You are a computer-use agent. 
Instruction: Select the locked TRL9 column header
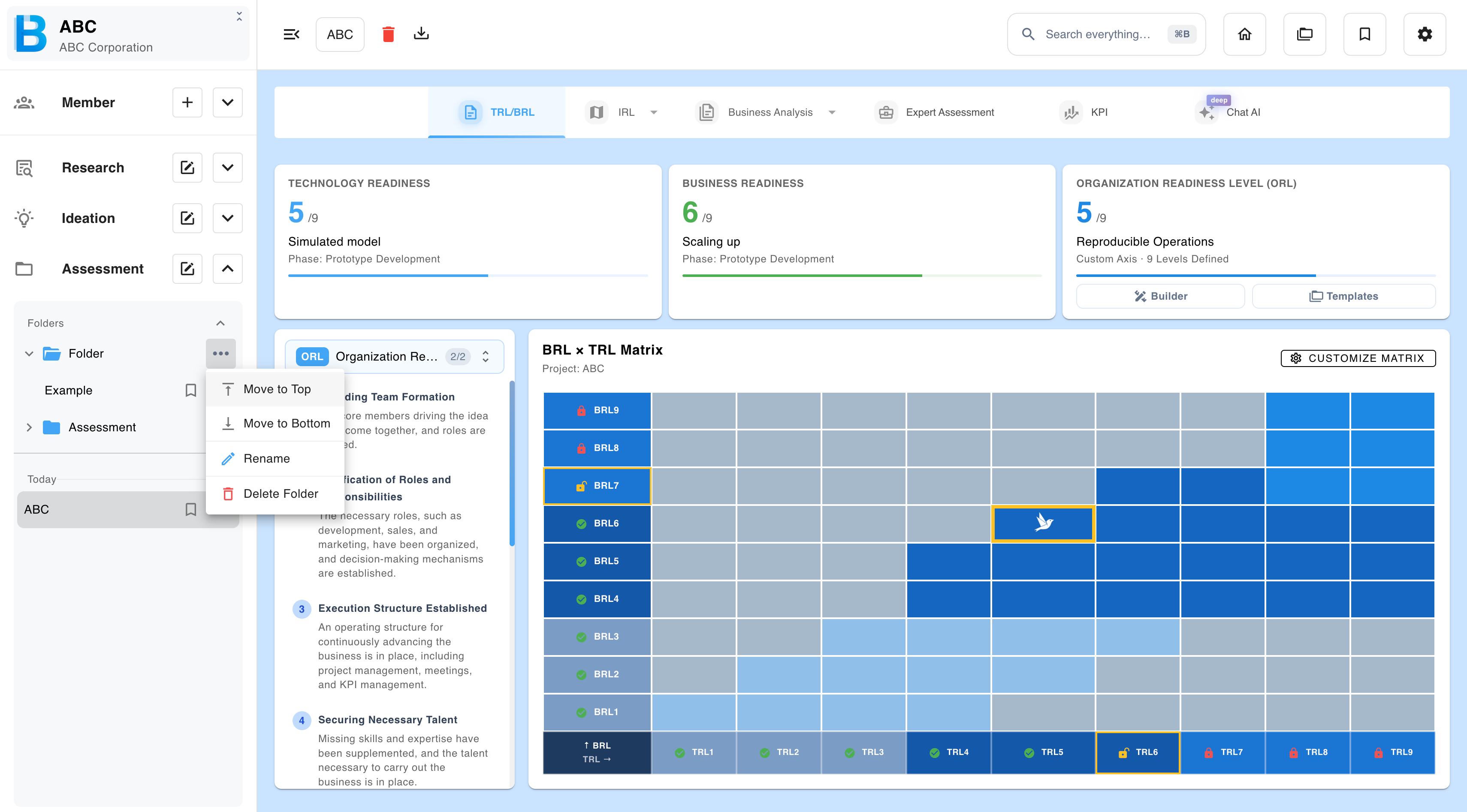[x=1392, y=752]
